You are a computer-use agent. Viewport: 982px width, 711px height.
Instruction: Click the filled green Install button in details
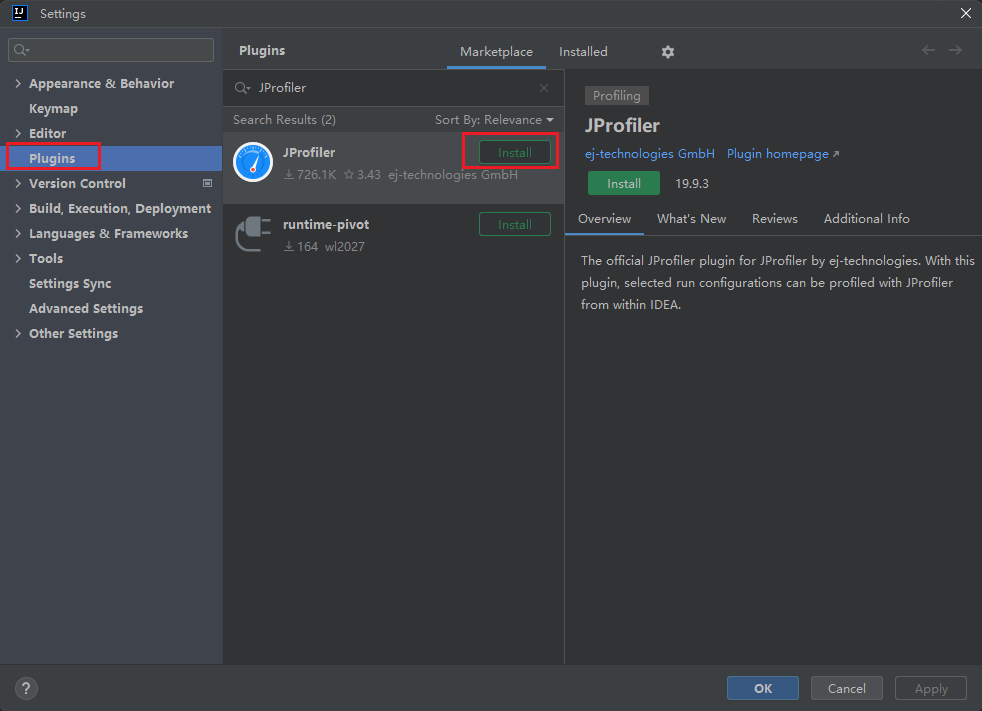[624, 184]
